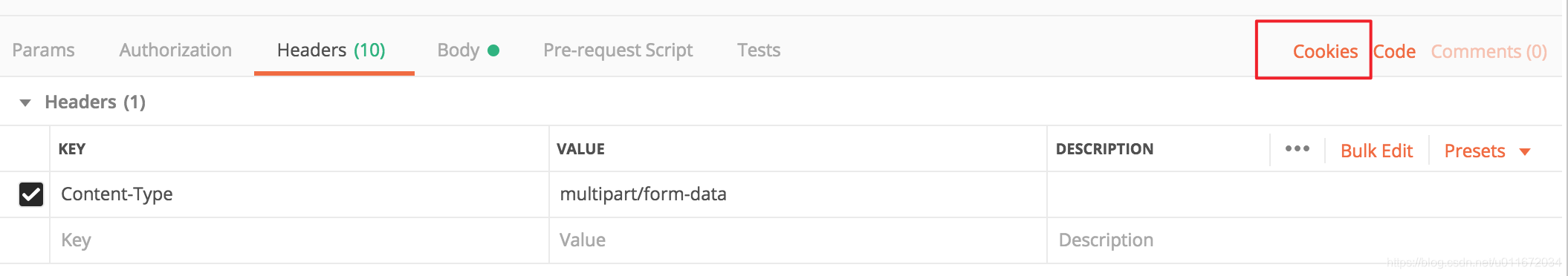
Task: Click the empty Description input field
Action: 1305,240
